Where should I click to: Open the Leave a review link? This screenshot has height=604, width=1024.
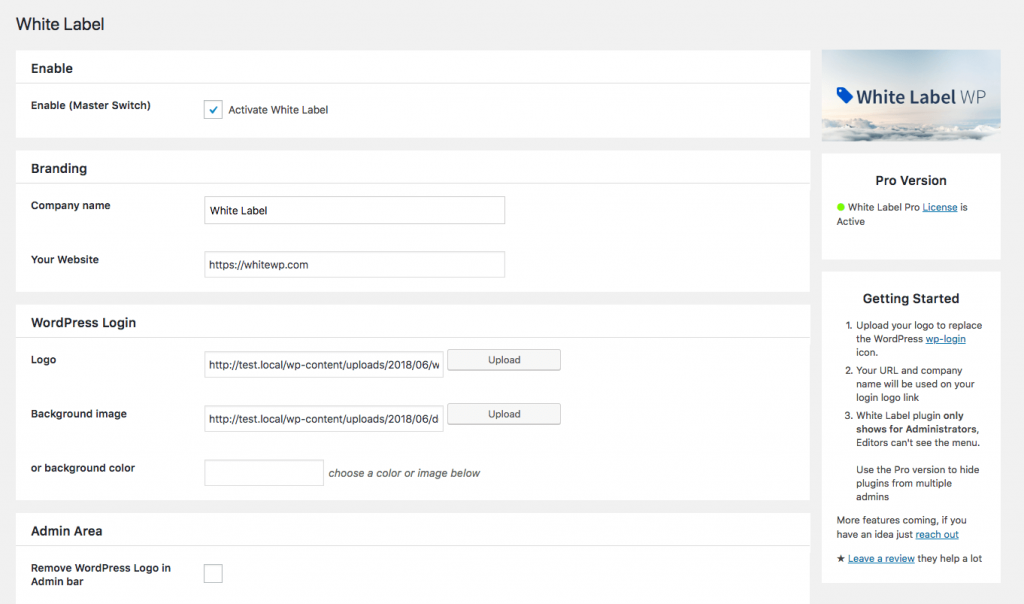coord(881,558)
